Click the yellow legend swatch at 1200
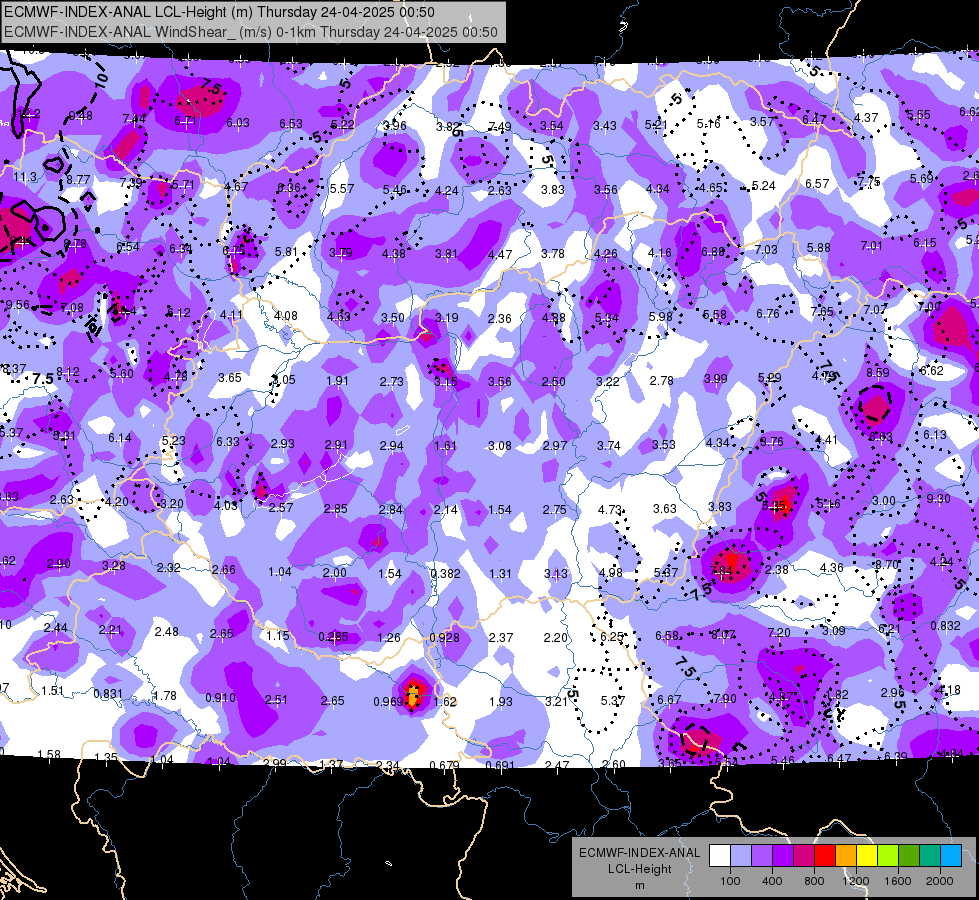This screenshot has width=979, height=900. click(867, 856)
